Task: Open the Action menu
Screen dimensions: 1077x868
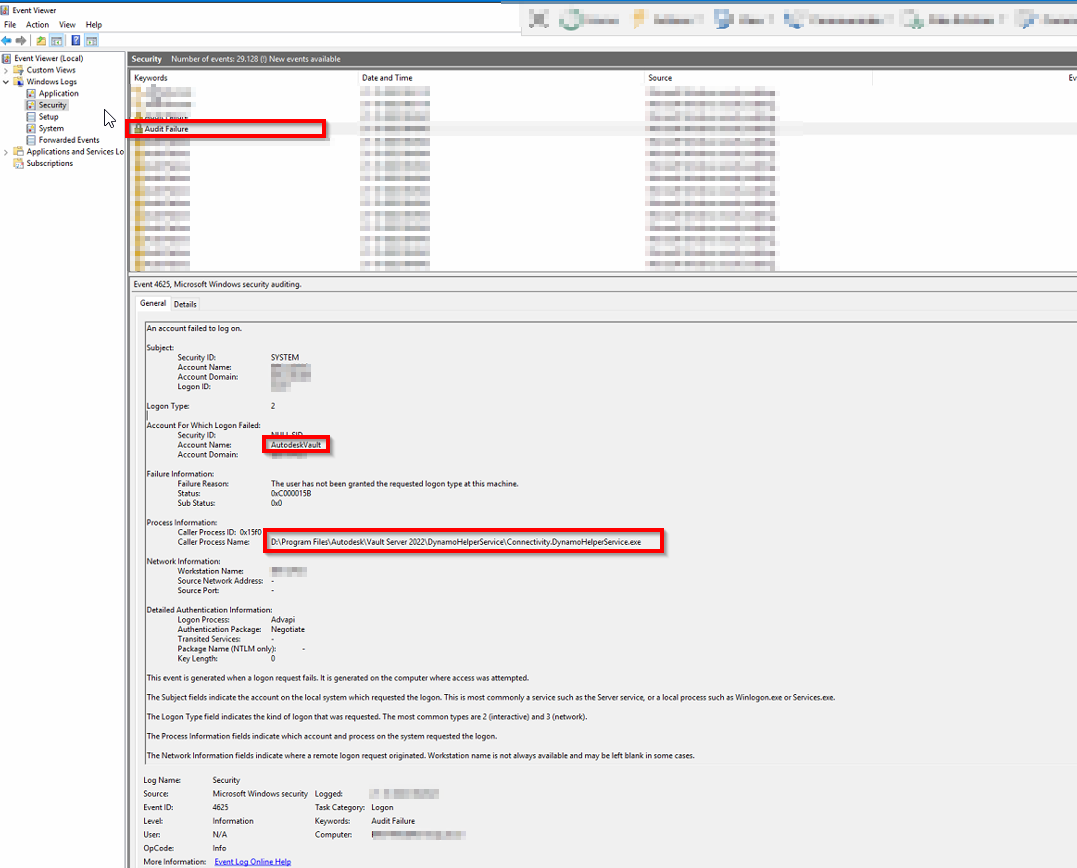Action: pyautogui.click(x=37, y=24)
